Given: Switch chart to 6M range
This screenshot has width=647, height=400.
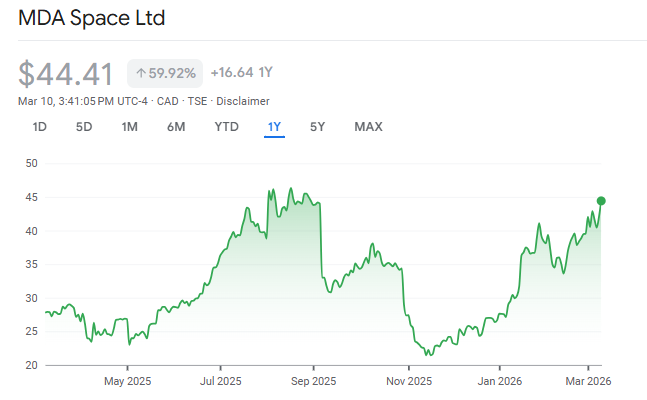Looking at the screenshot, I should (176, 127).
